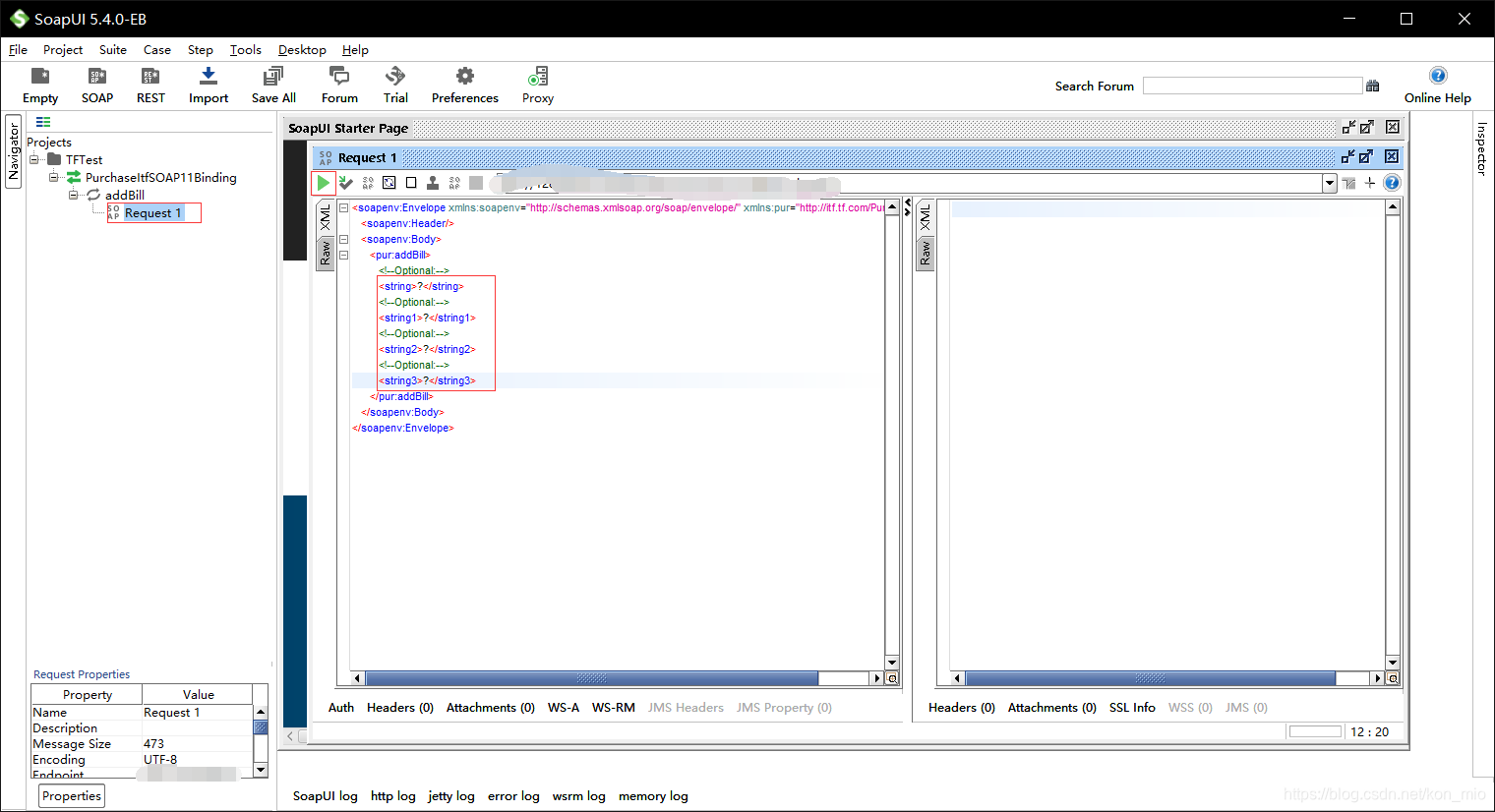This screenshot has height=812, width=1495.
Task: Click the Trial toolbar icon
Action: click(x=395, y=77)
